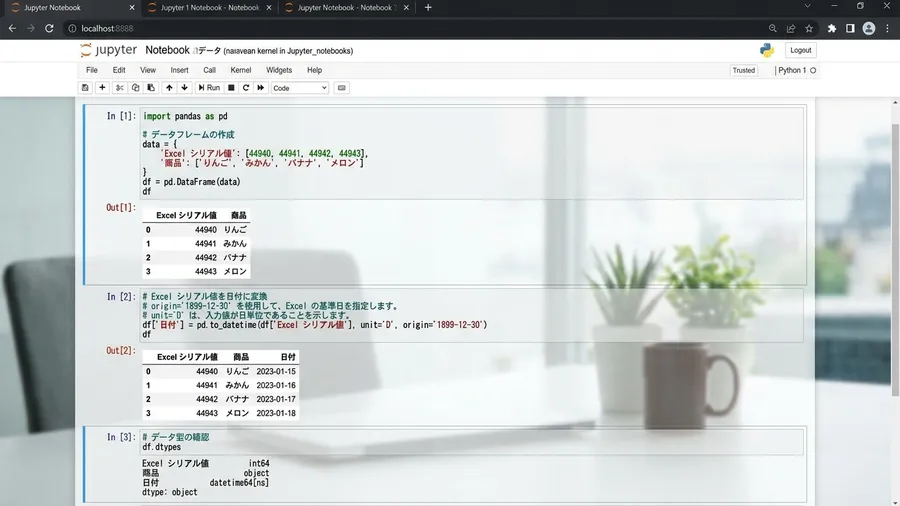Close the Jupyter 1 Notebook tab

[x=269, y=7]
